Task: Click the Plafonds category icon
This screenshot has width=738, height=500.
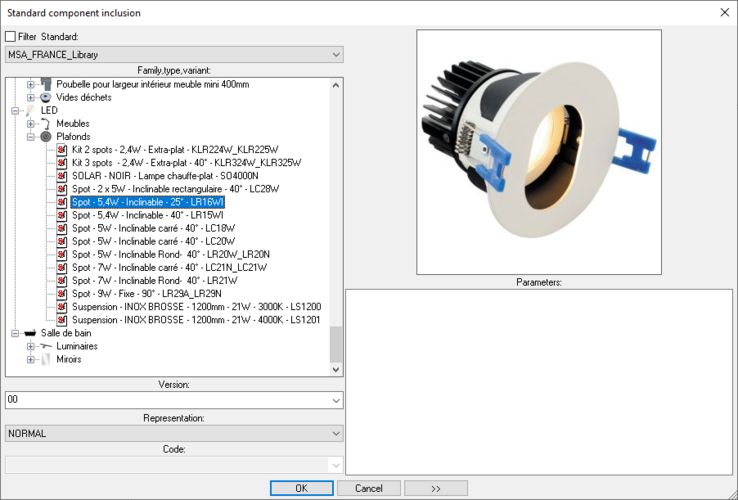Action: [45, 136]
